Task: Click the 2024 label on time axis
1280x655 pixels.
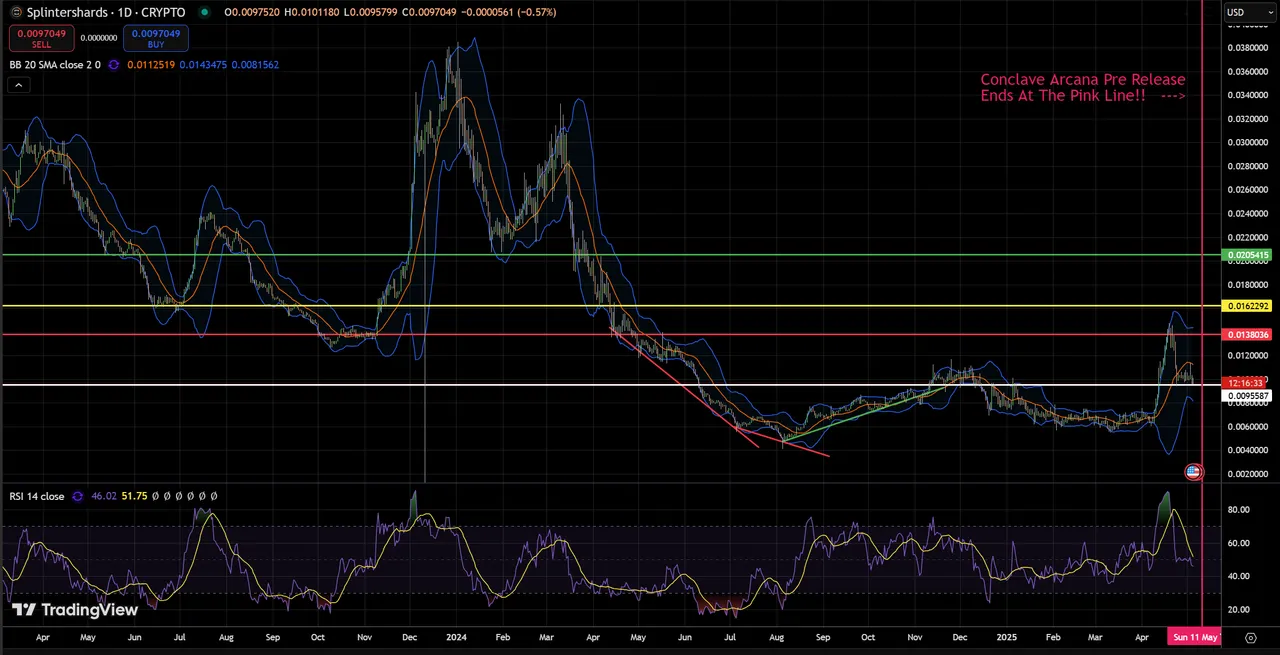Action: (457, 636)
